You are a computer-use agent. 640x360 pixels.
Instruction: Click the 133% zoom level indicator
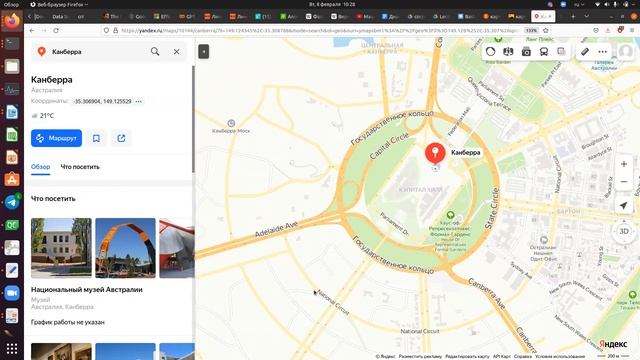[x=531, y=31]
